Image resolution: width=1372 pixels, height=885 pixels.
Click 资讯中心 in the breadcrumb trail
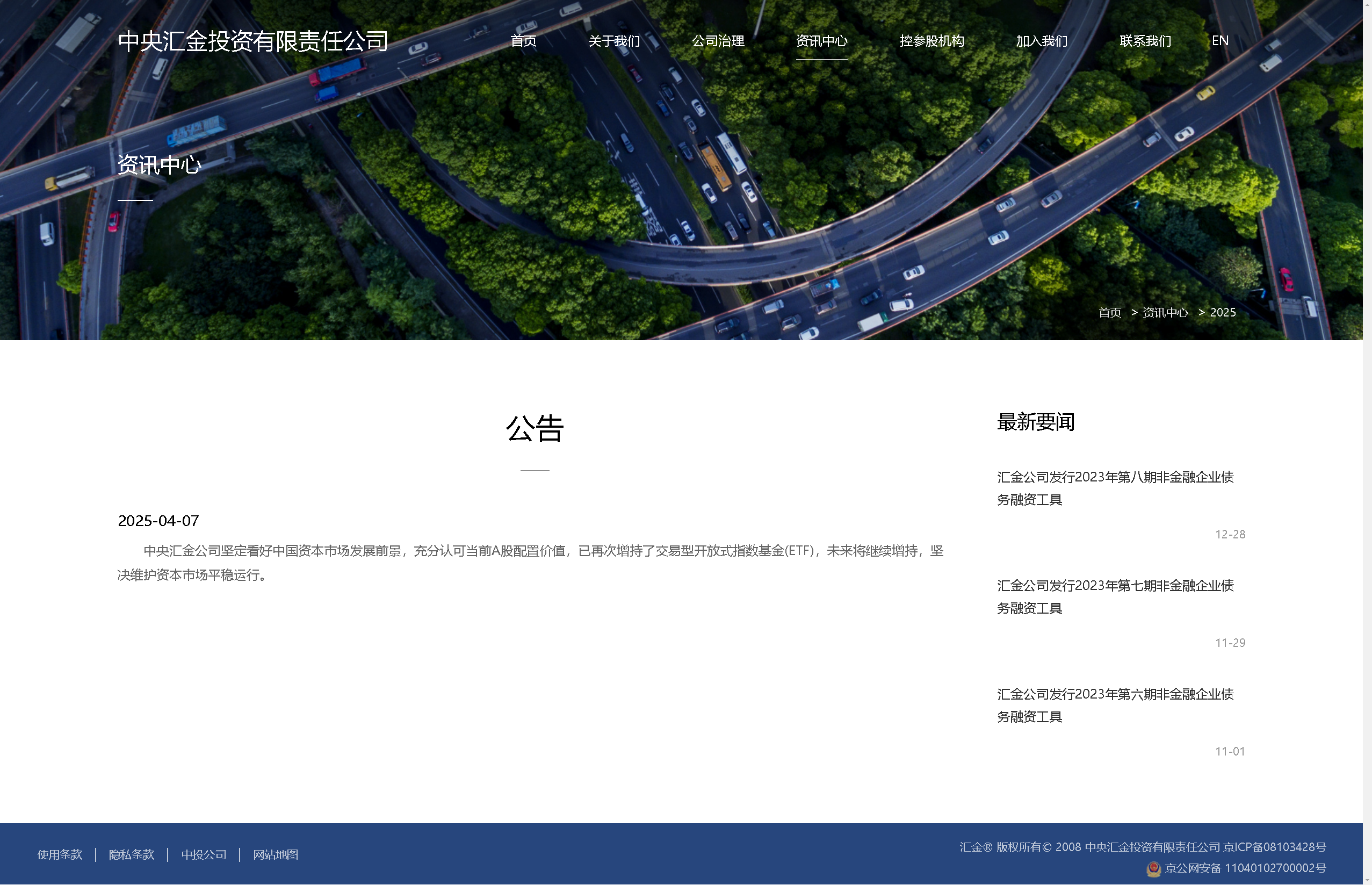coord(1165,313)
